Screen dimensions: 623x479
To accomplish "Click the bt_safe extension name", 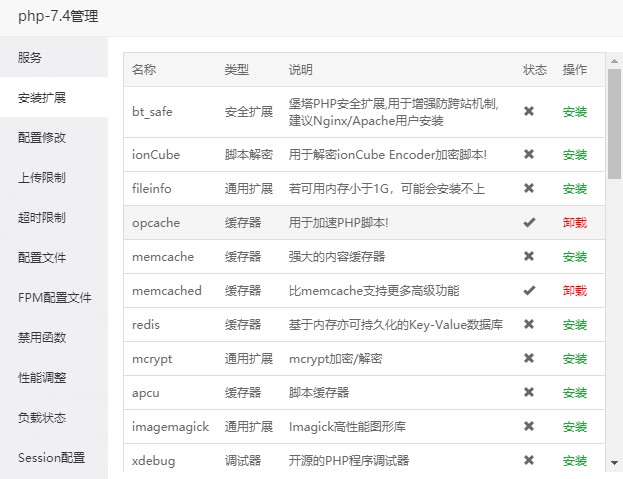I will pos(152,112).
